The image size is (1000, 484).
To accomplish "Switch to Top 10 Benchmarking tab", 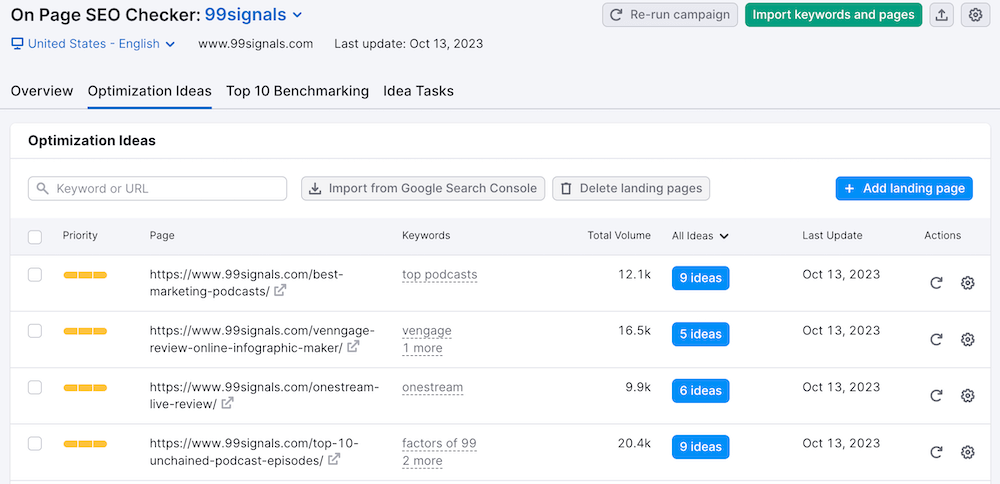I will tap(297, 91).
